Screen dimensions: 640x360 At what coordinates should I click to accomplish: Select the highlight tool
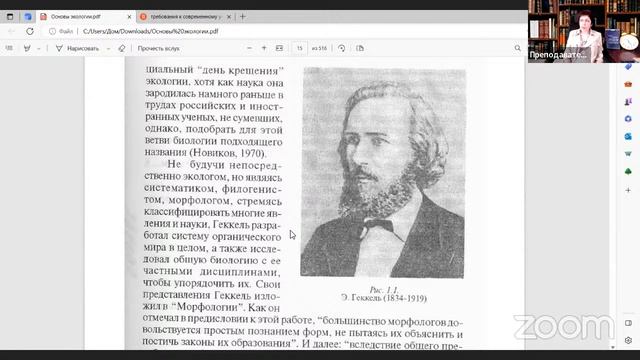[27, 48]
